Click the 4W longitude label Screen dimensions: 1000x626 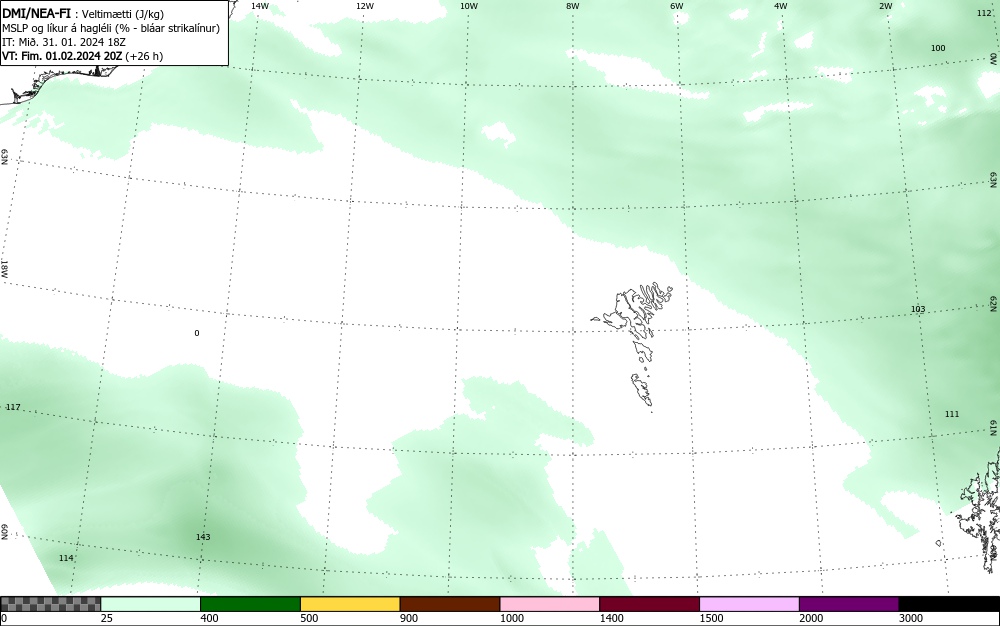pos(781,6)
